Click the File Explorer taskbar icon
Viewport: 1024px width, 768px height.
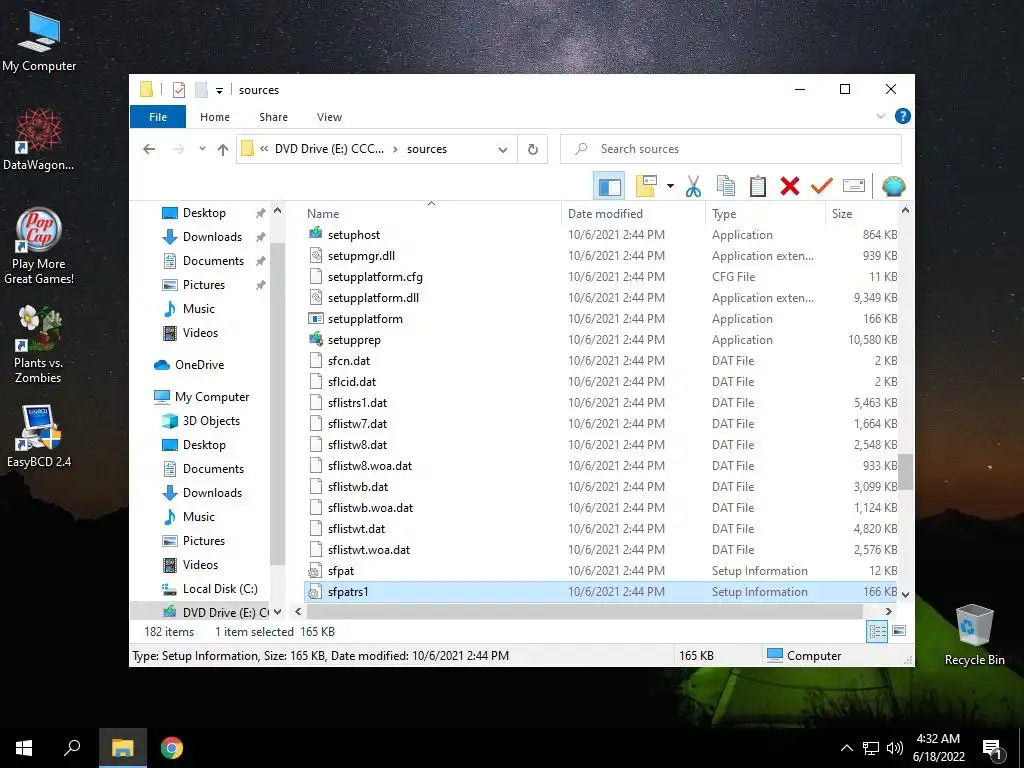tap(122, 748)
